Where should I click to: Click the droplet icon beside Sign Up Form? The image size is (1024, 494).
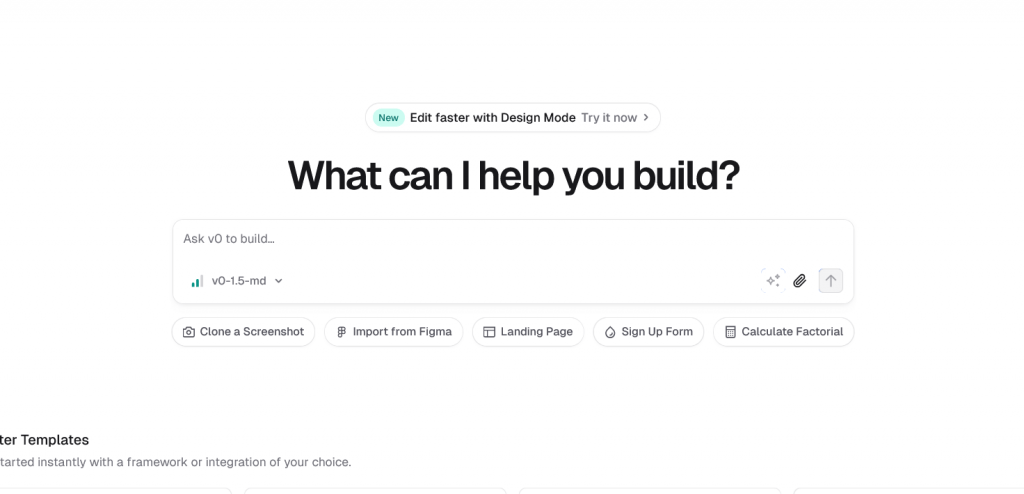[610, 332]
